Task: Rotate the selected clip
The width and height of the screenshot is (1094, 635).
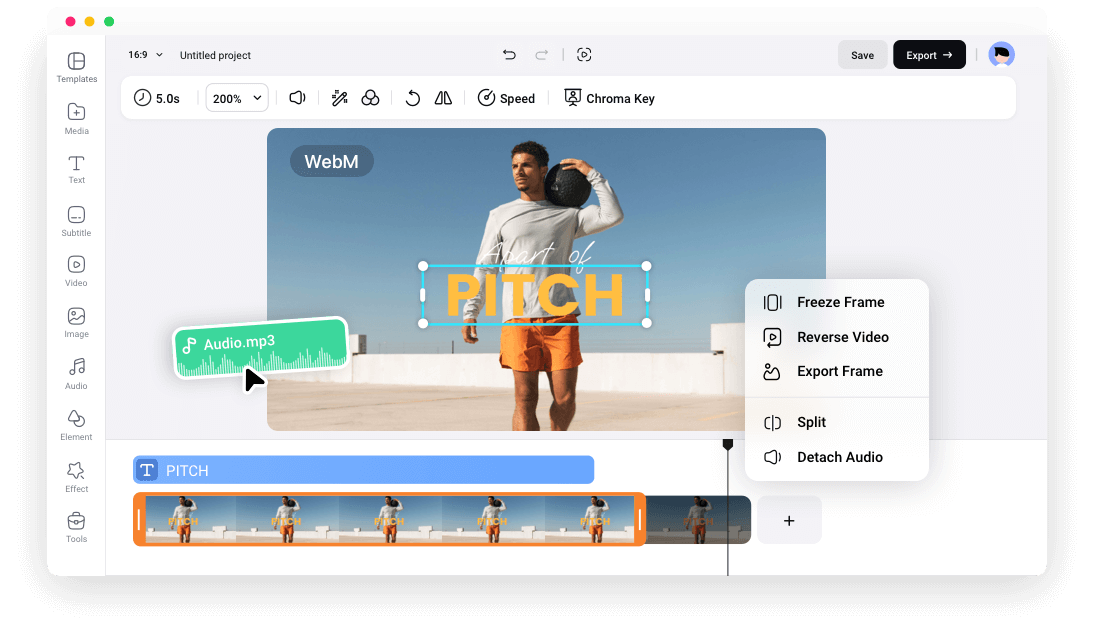Action: pyautogui.click(x=412, y=98)
